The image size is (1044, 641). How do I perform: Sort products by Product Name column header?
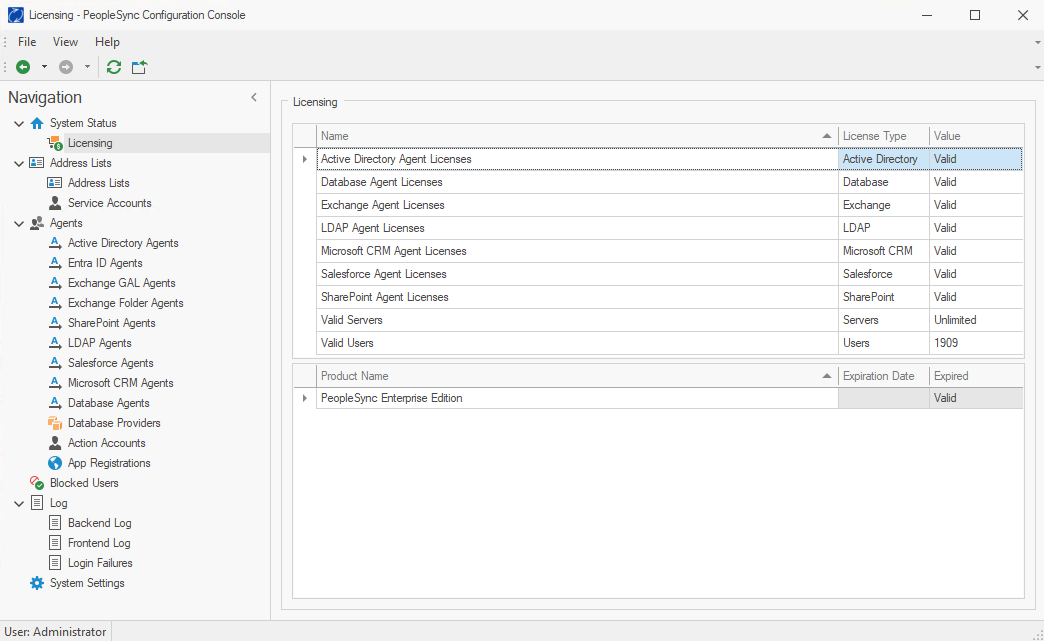[577, 376]
